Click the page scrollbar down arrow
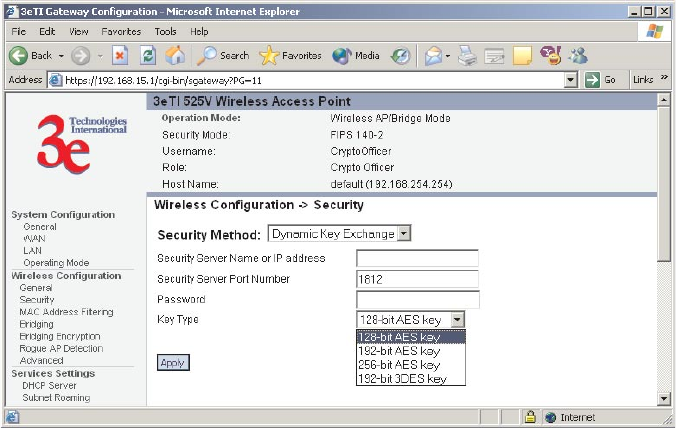Image resolution: width=676 pixels, height=428 pixels. pos(664,399)
